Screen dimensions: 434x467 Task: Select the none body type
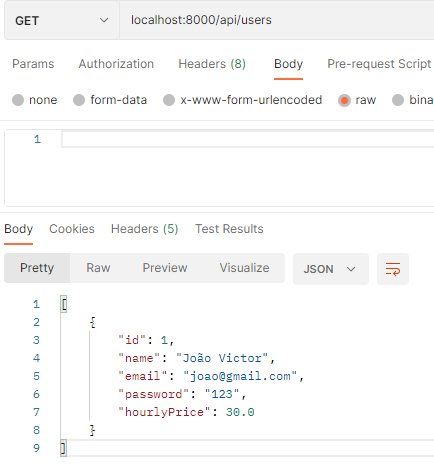point(18,100)
